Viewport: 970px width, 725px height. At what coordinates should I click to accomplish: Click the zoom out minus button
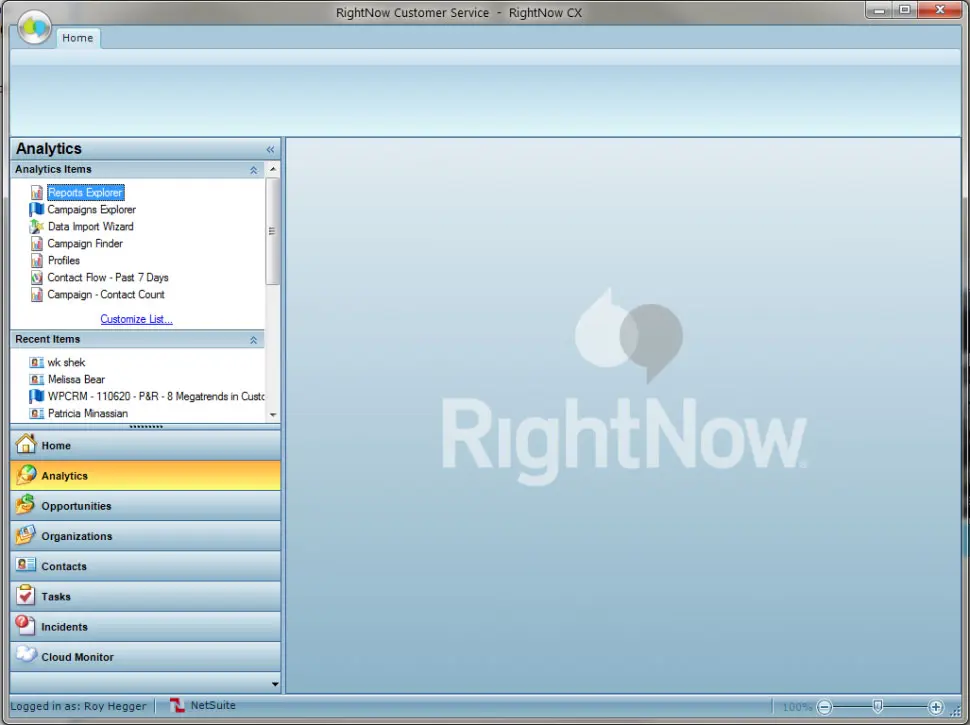tap(824, 707)
